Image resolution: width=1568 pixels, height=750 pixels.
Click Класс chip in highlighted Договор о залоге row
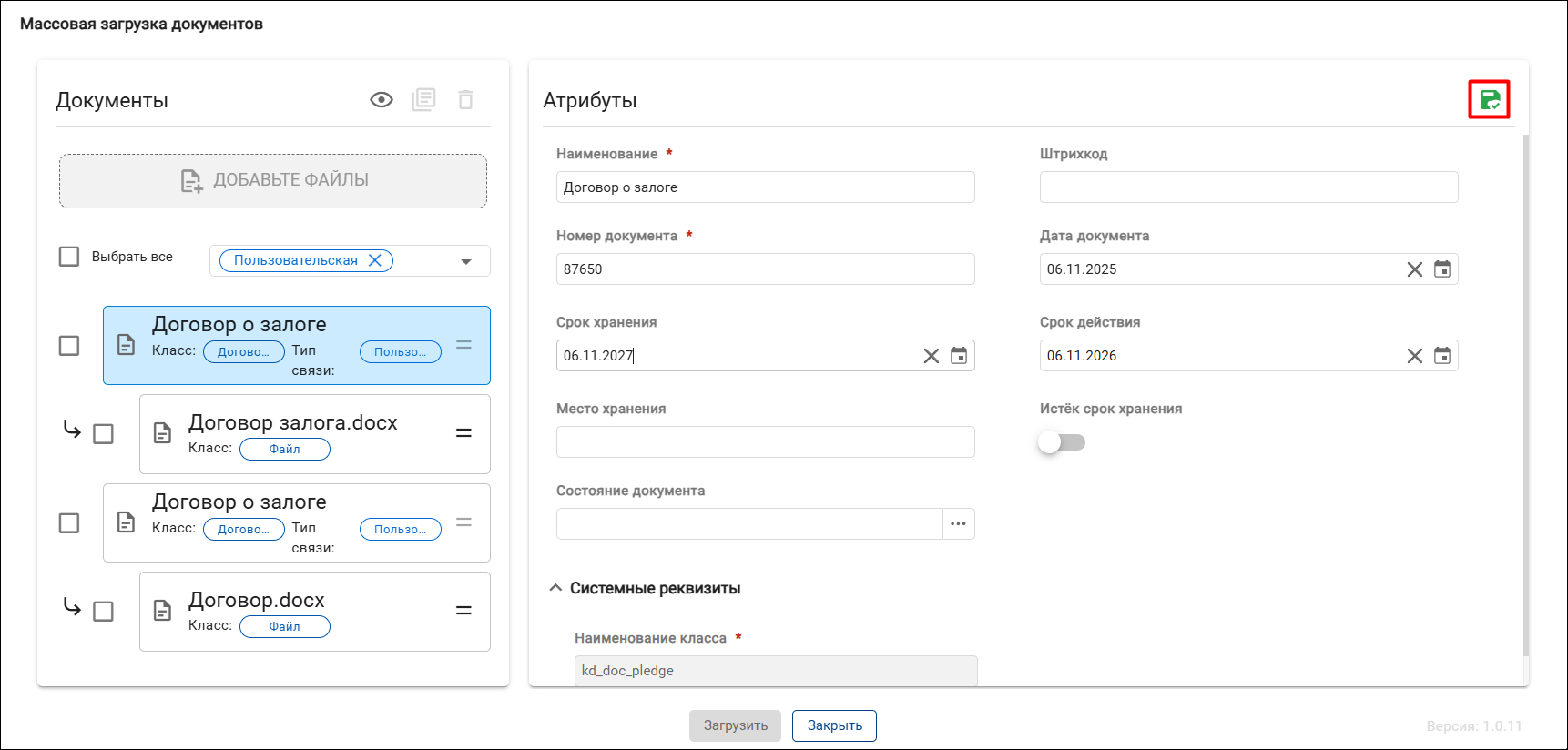click(x=244, y=352)
